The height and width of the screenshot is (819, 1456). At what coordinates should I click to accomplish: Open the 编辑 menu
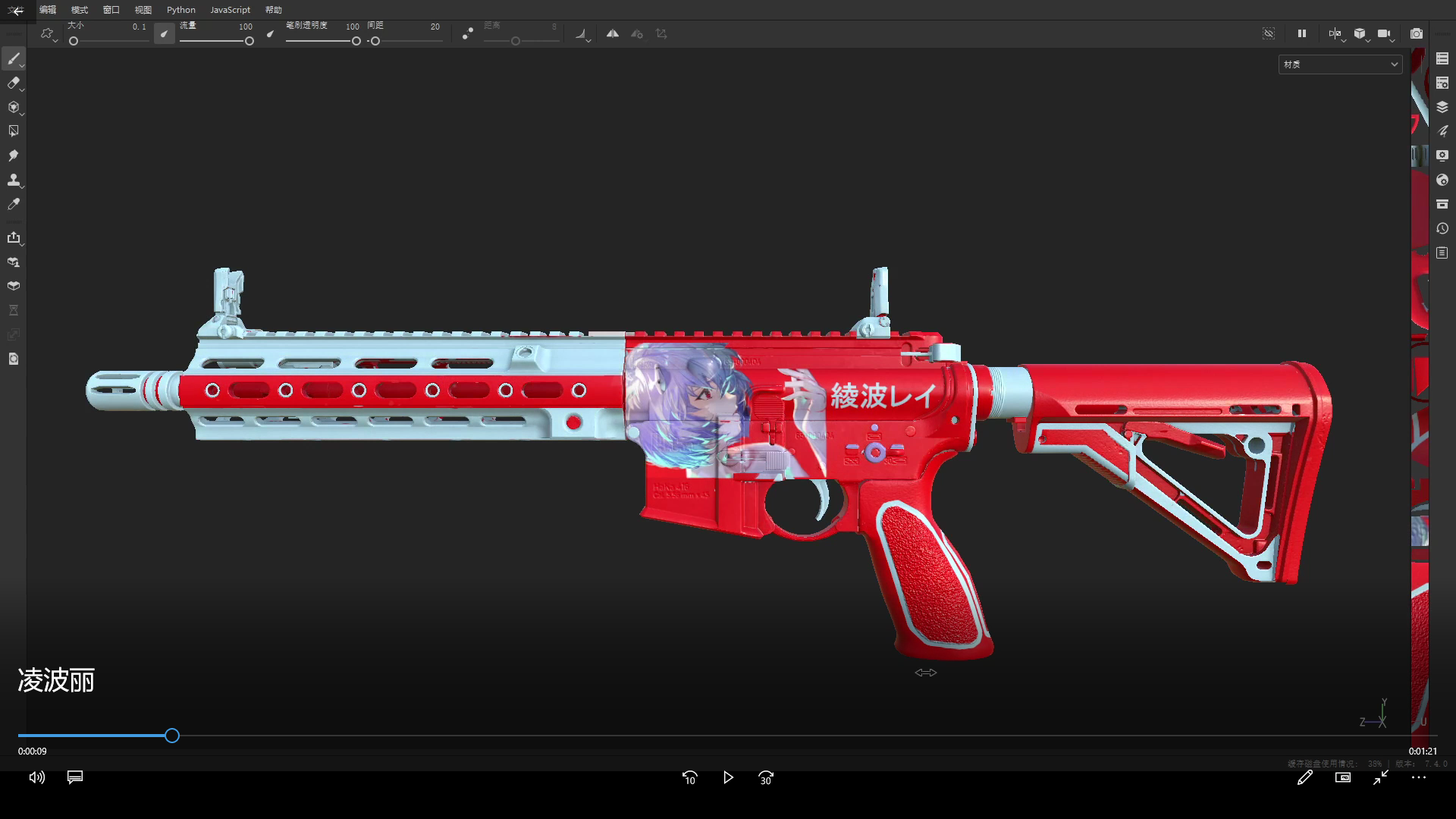[48, 10]
